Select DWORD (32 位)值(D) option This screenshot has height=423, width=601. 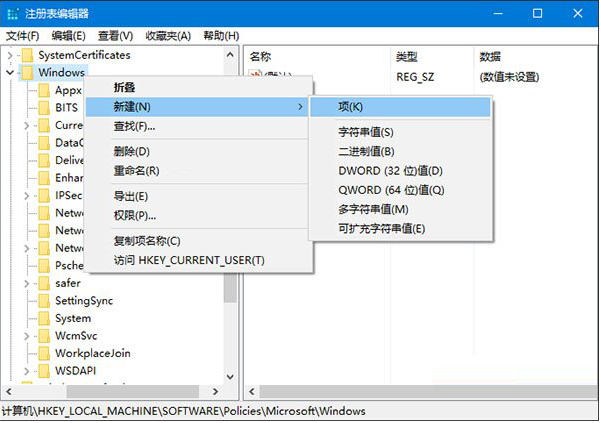[390, 171]
